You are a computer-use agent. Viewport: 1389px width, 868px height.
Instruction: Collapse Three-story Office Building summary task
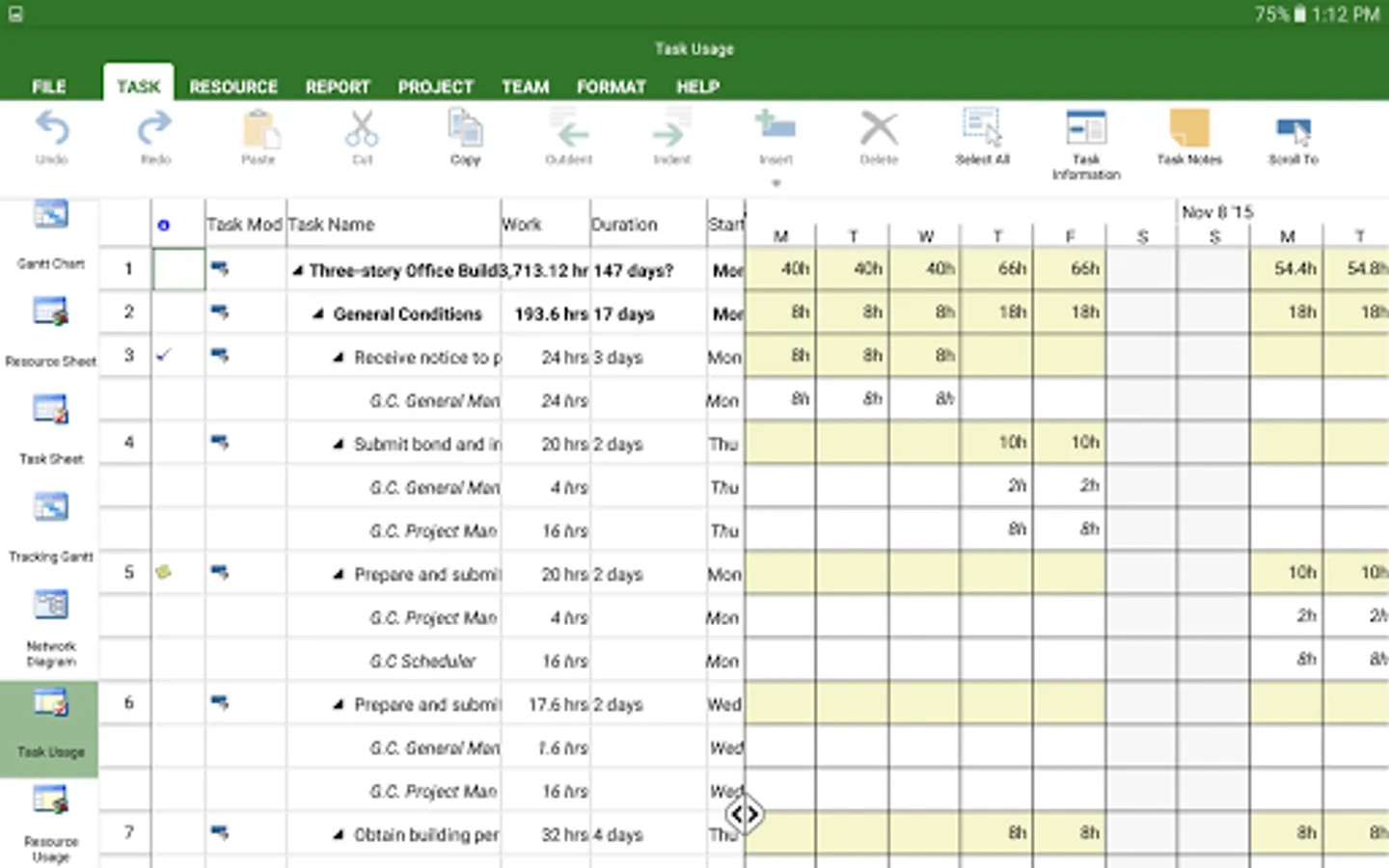(298, 271)
